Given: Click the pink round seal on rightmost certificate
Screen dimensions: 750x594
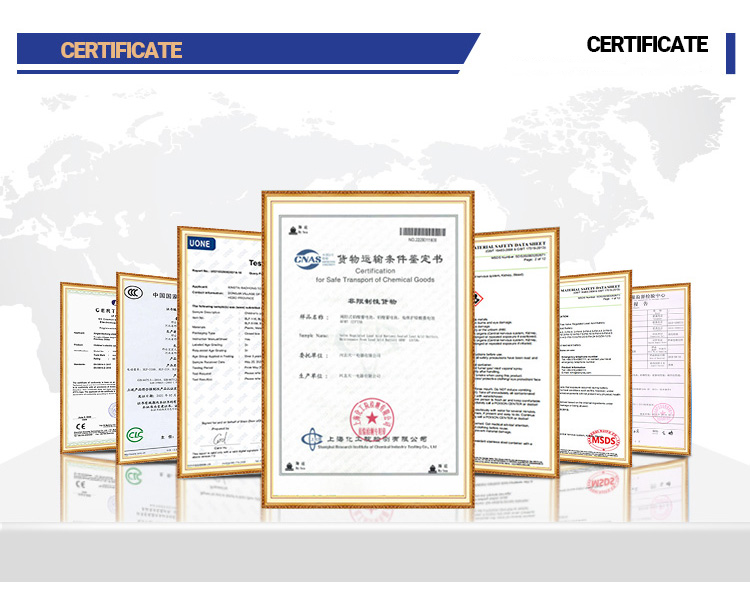Looking at the screenshot, I should click(x=663, y=412).
